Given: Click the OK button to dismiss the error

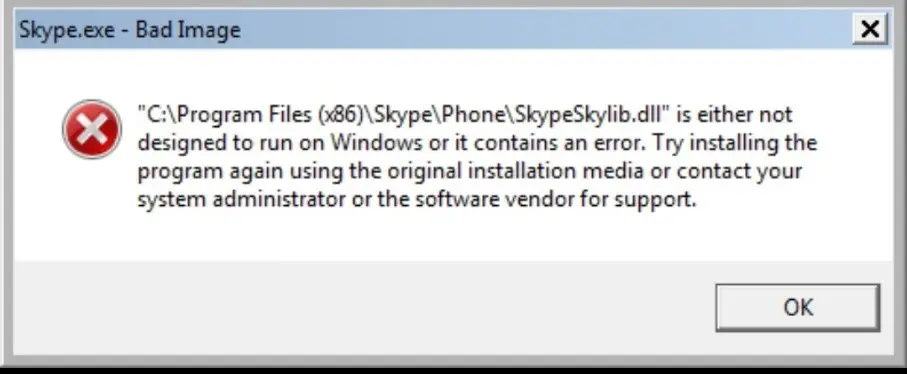Looking at the screenshot, I should click(x=798, y=308).
